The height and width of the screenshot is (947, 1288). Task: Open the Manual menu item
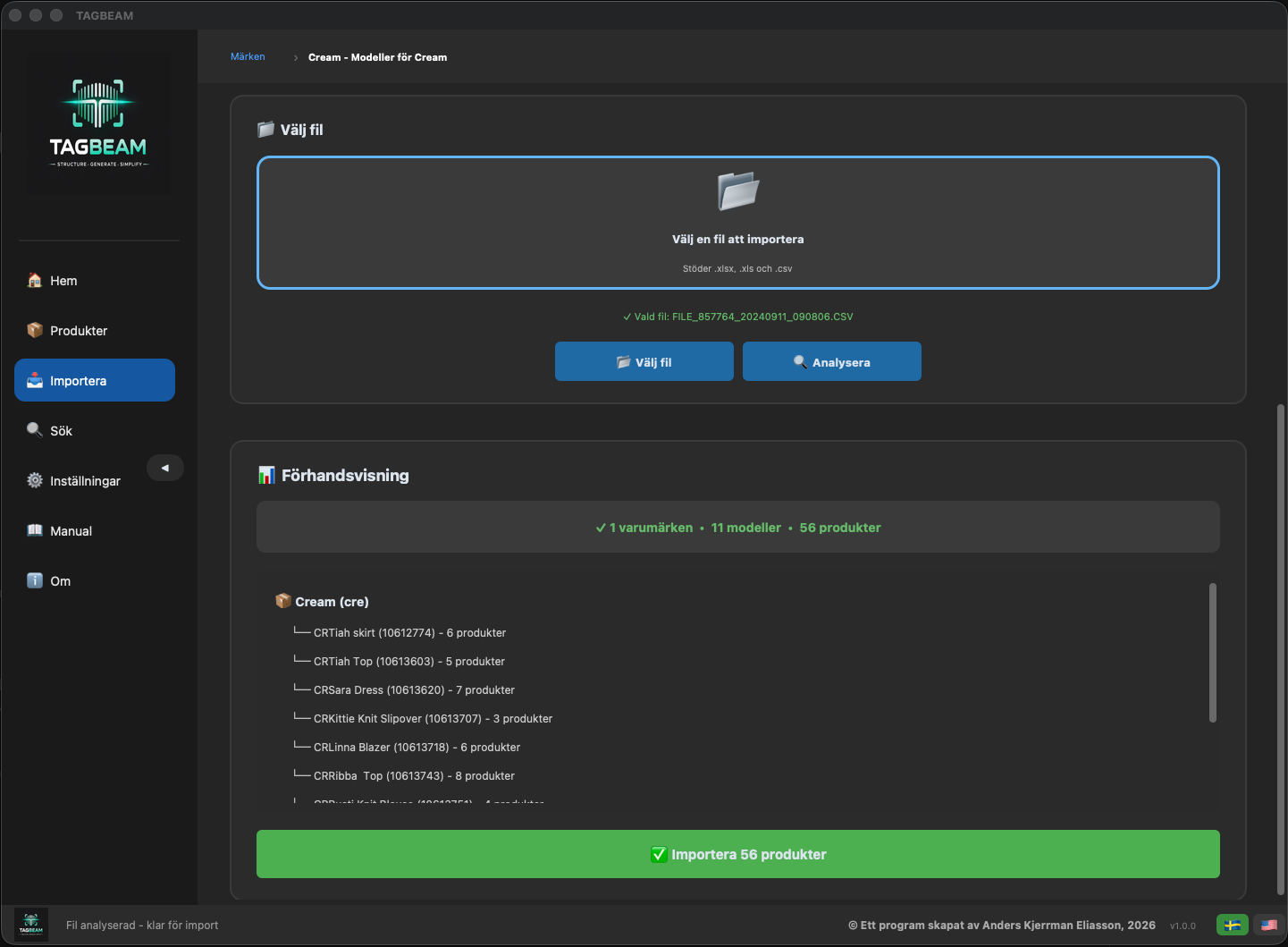pos(95,530)
